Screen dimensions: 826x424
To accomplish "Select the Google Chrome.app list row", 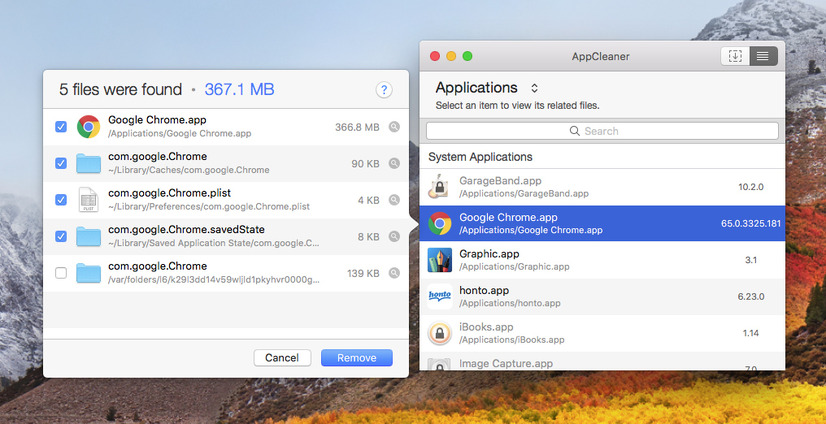I will click(x=602, y=223).
